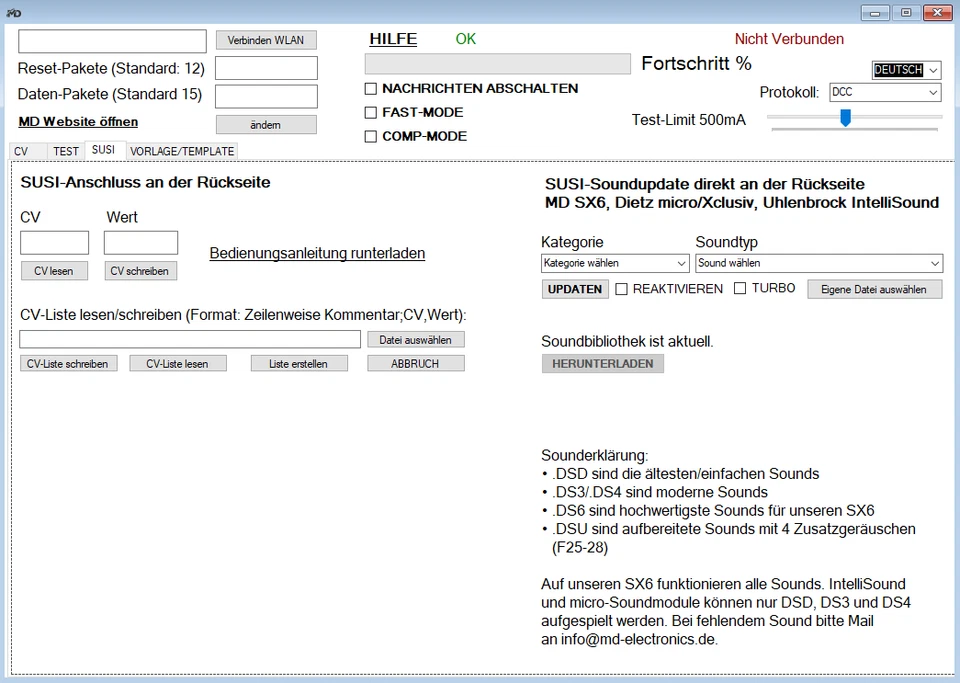Toggle FAST-MODE on

(x=371, y=112)
